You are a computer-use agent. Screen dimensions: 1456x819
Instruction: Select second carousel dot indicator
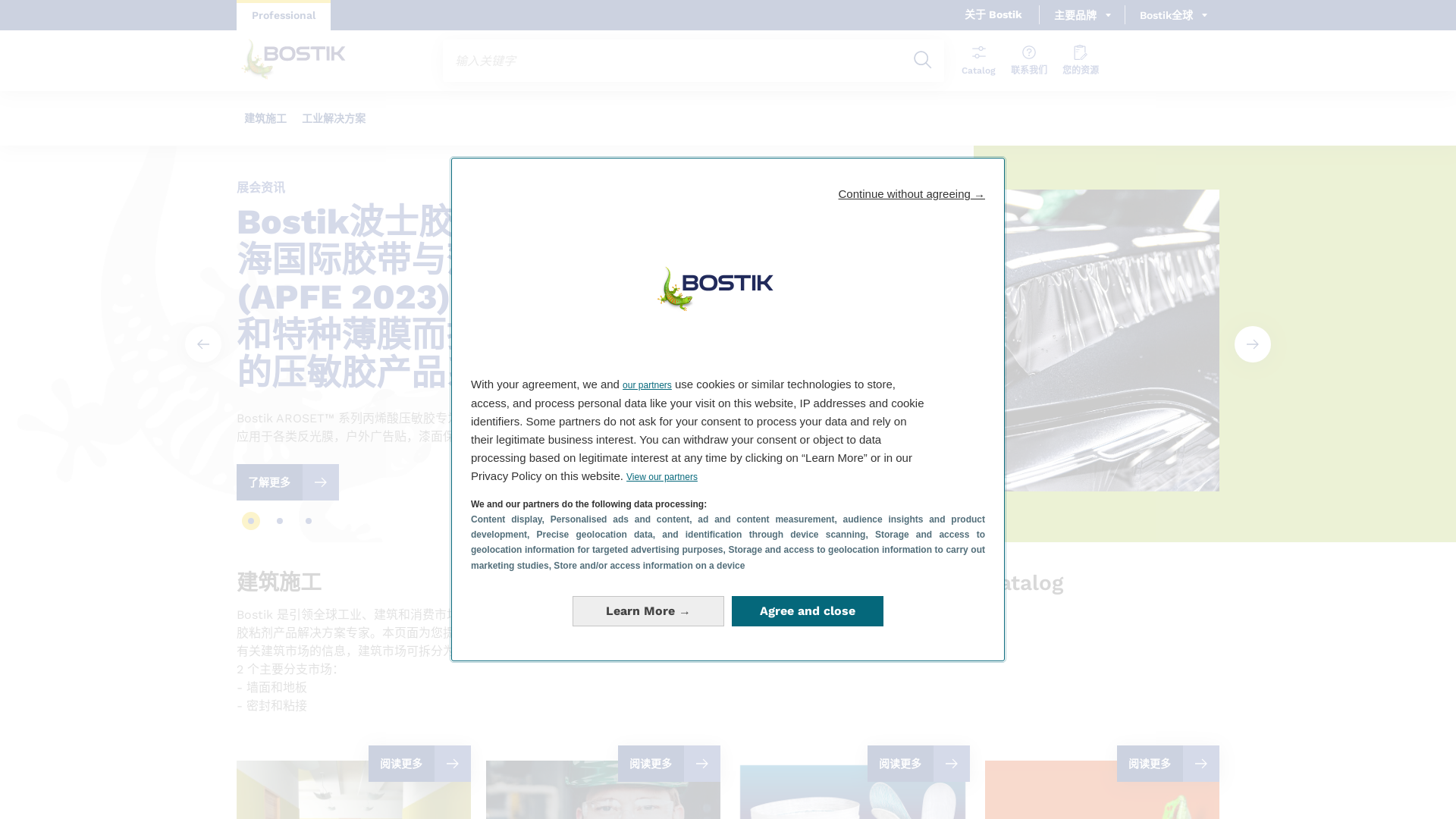pos(280,521)
